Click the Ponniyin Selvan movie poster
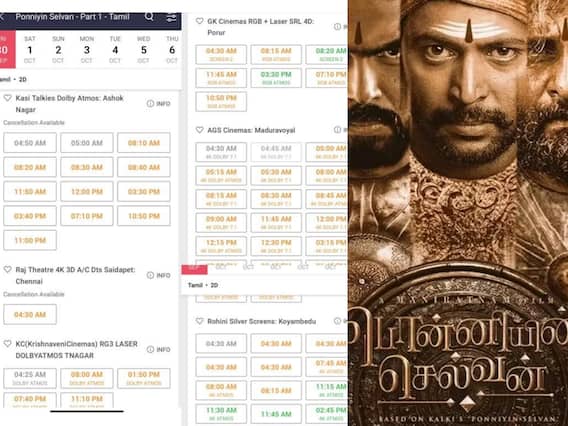568x426 pixels. coord(458,213)
